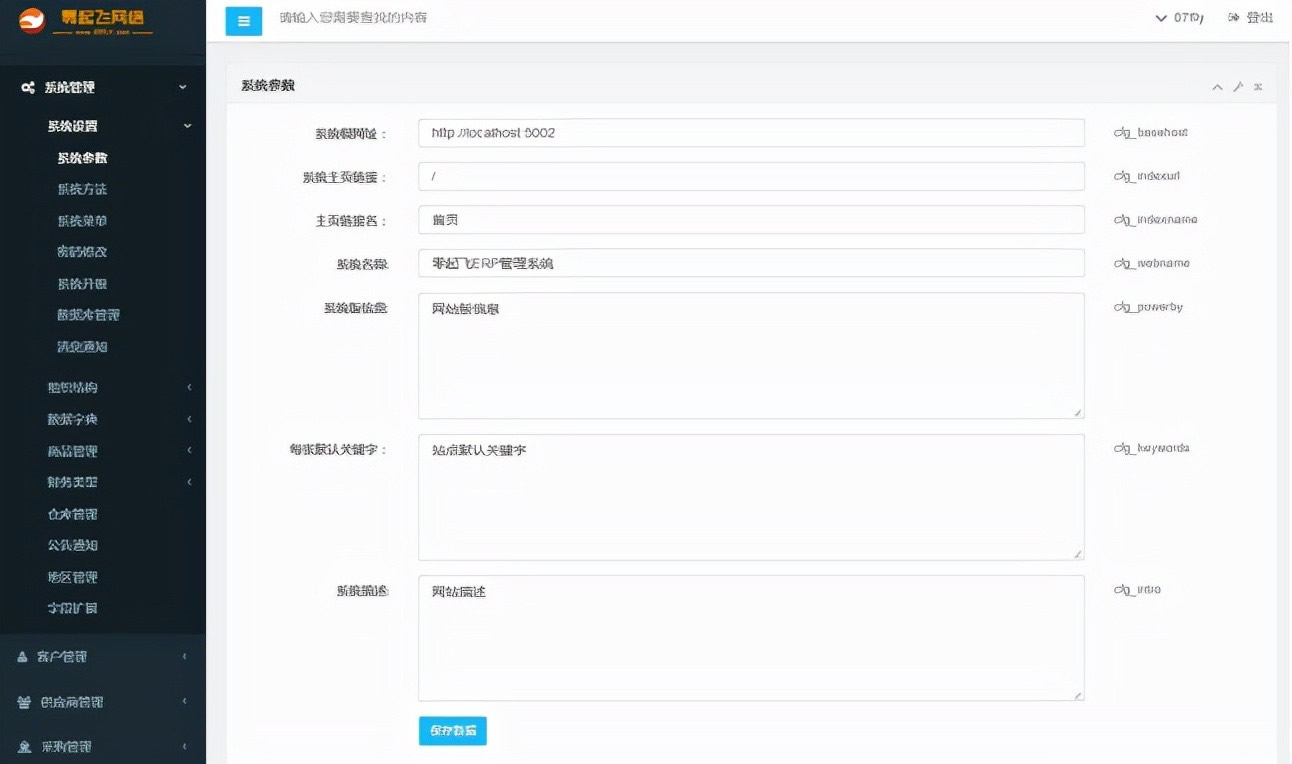Screen dimensions: 1292x764
Task: Expand the 商品管理 submenu arrow
Action: pos(189,451)
